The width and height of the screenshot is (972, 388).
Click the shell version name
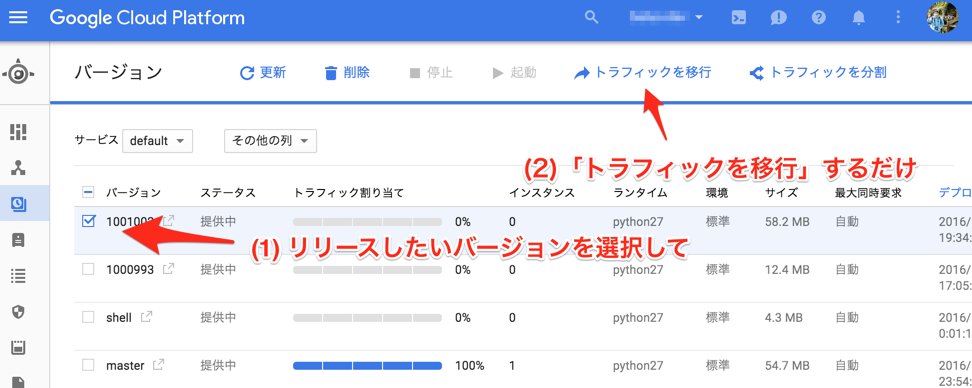pyautogui.click(x=119, y=317)
